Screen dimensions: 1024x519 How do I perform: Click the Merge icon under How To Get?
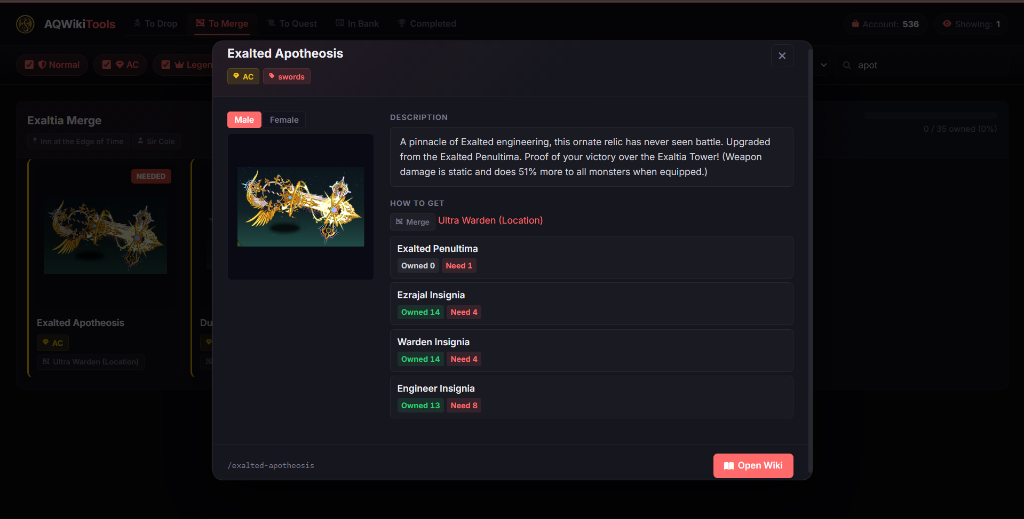point(399,221)
